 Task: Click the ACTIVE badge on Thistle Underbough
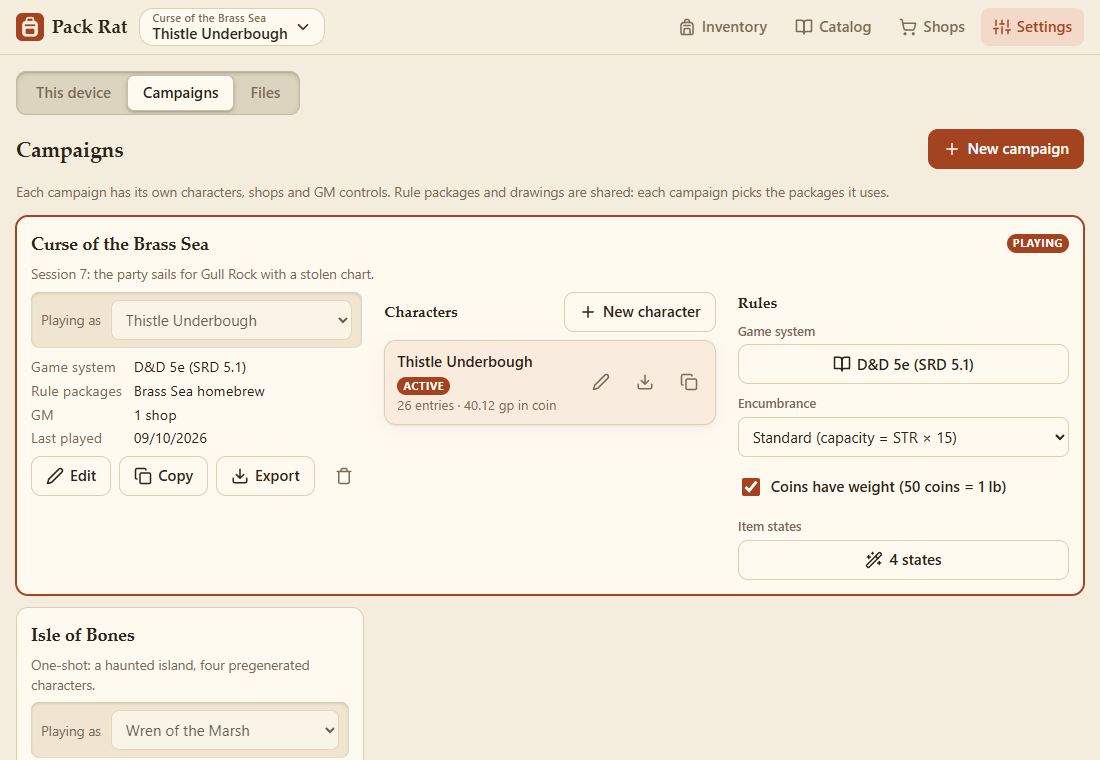(x=423, y=386)
